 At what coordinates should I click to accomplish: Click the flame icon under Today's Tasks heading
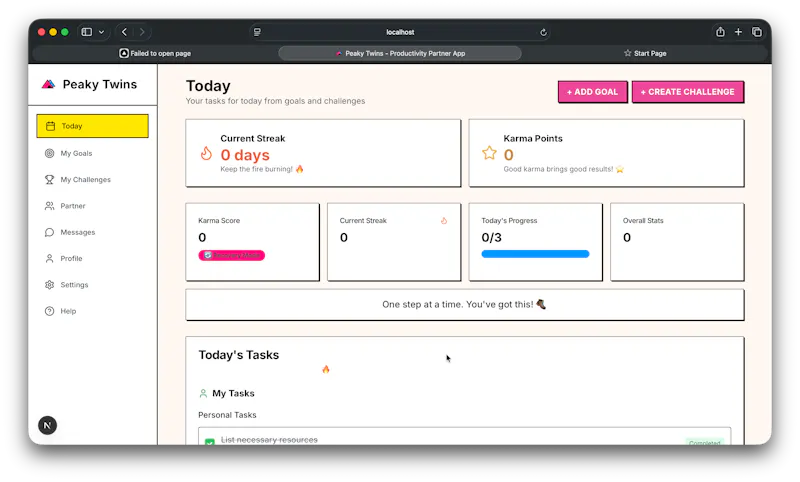[x=326, y=369]
